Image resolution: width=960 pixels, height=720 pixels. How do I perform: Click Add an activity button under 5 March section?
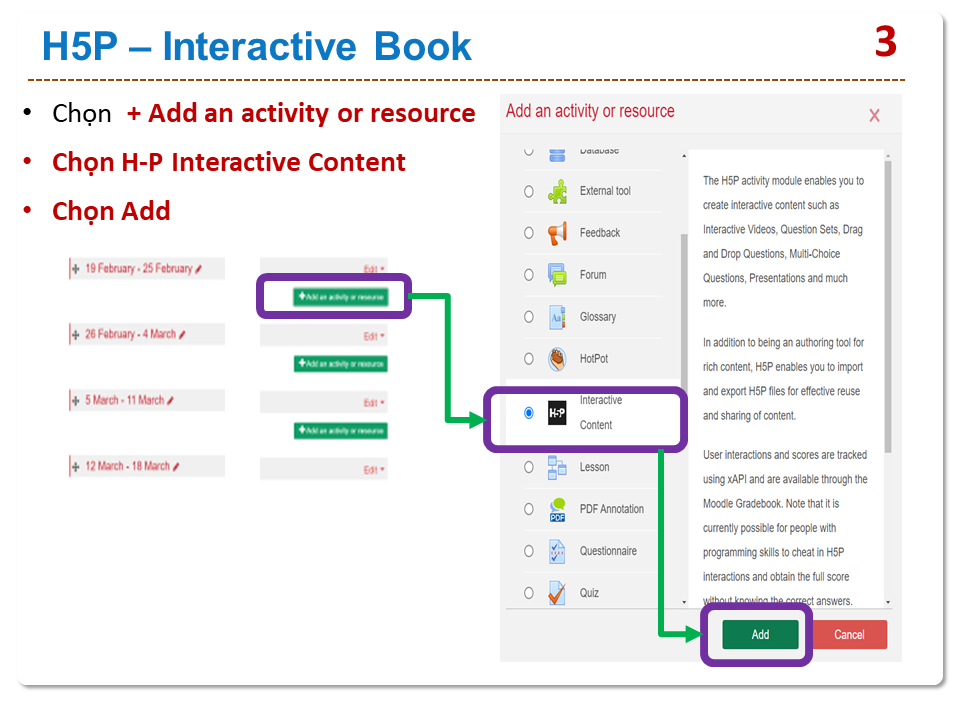[340, 431]
